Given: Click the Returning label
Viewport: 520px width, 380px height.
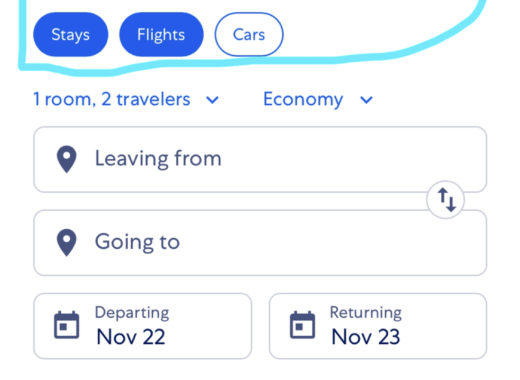Looking at the screenshot, I should coord(366,313).
